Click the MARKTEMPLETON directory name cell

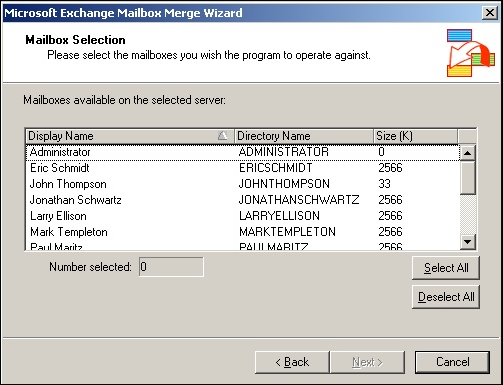pos(287,232)
